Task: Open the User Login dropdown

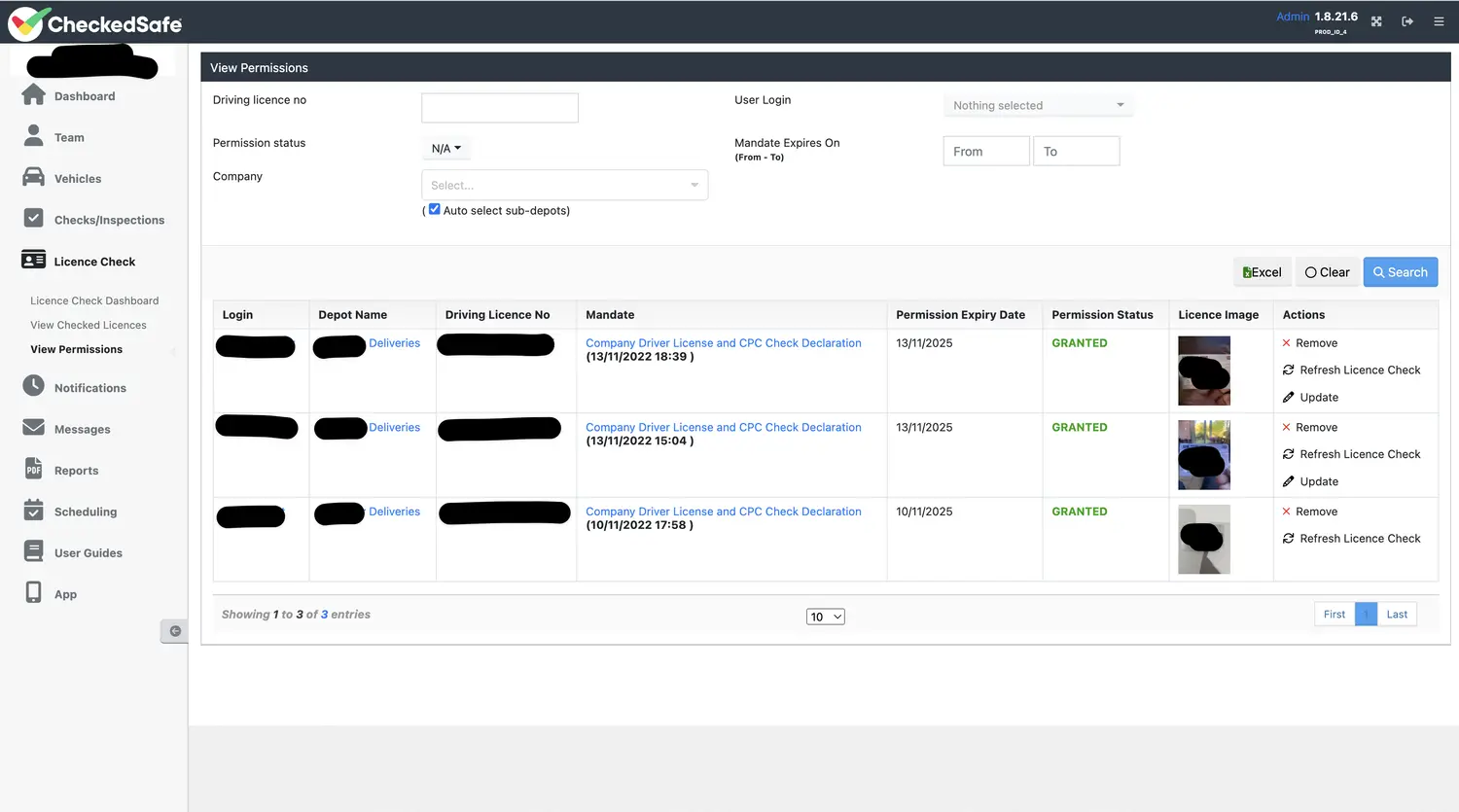Action: pyautogui.click(x=1038, y=105)
